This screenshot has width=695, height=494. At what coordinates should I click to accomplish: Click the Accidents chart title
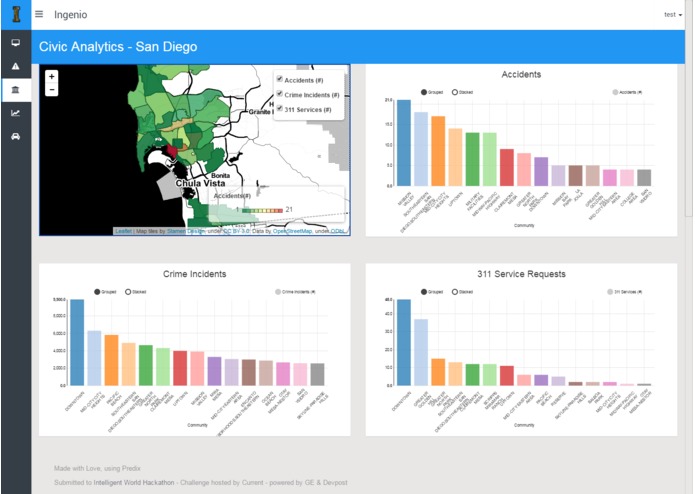[521, 74]
